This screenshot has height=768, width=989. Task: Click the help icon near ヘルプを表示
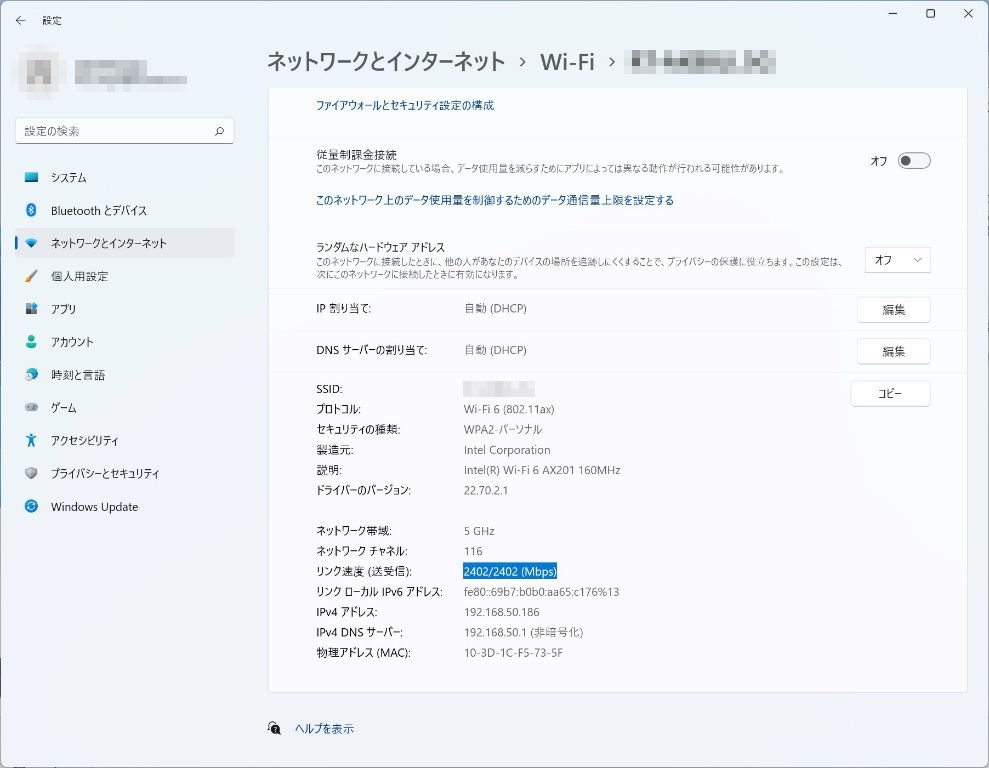click(x=274, y=728)
